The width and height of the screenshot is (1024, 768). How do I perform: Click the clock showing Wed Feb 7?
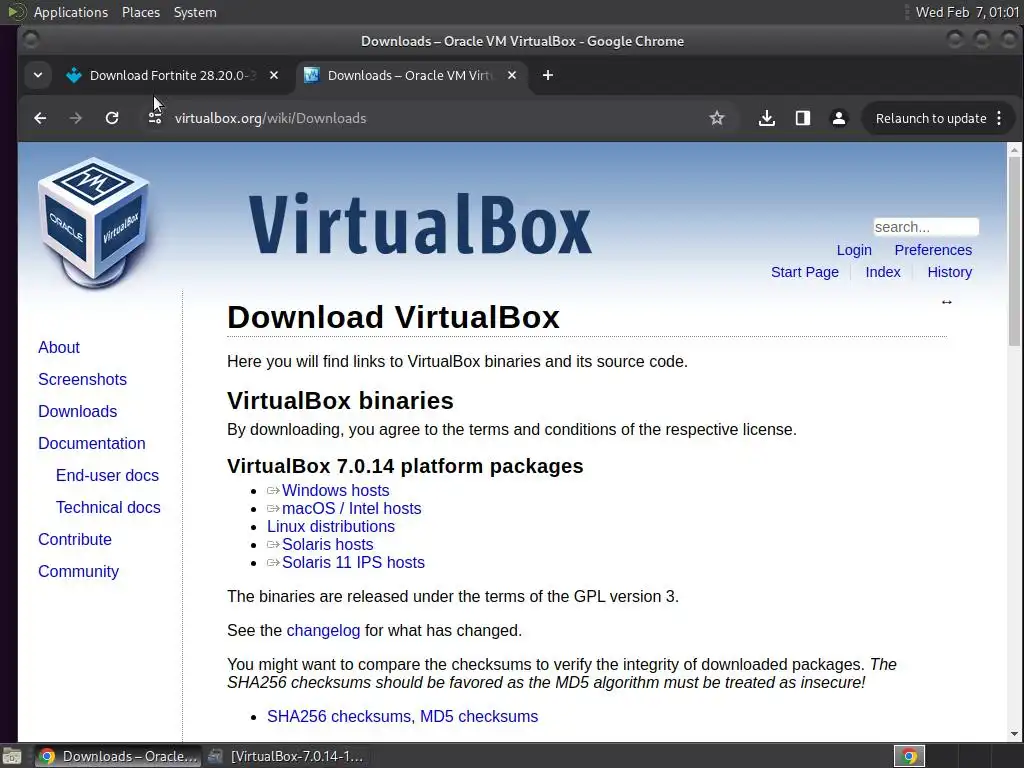pos(967,12)
